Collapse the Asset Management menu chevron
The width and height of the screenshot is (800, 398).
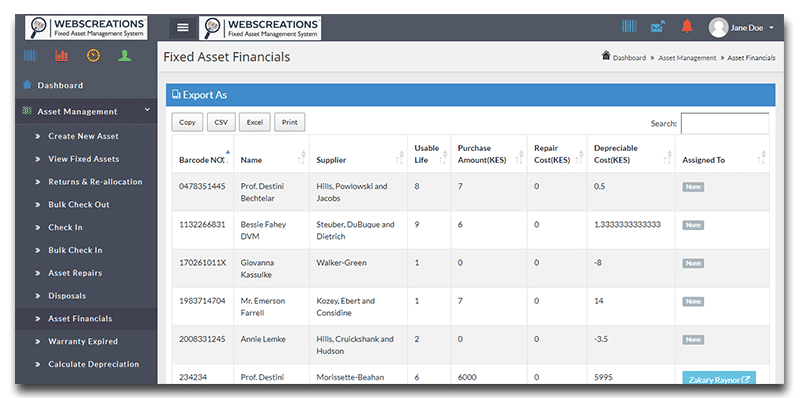147,110
